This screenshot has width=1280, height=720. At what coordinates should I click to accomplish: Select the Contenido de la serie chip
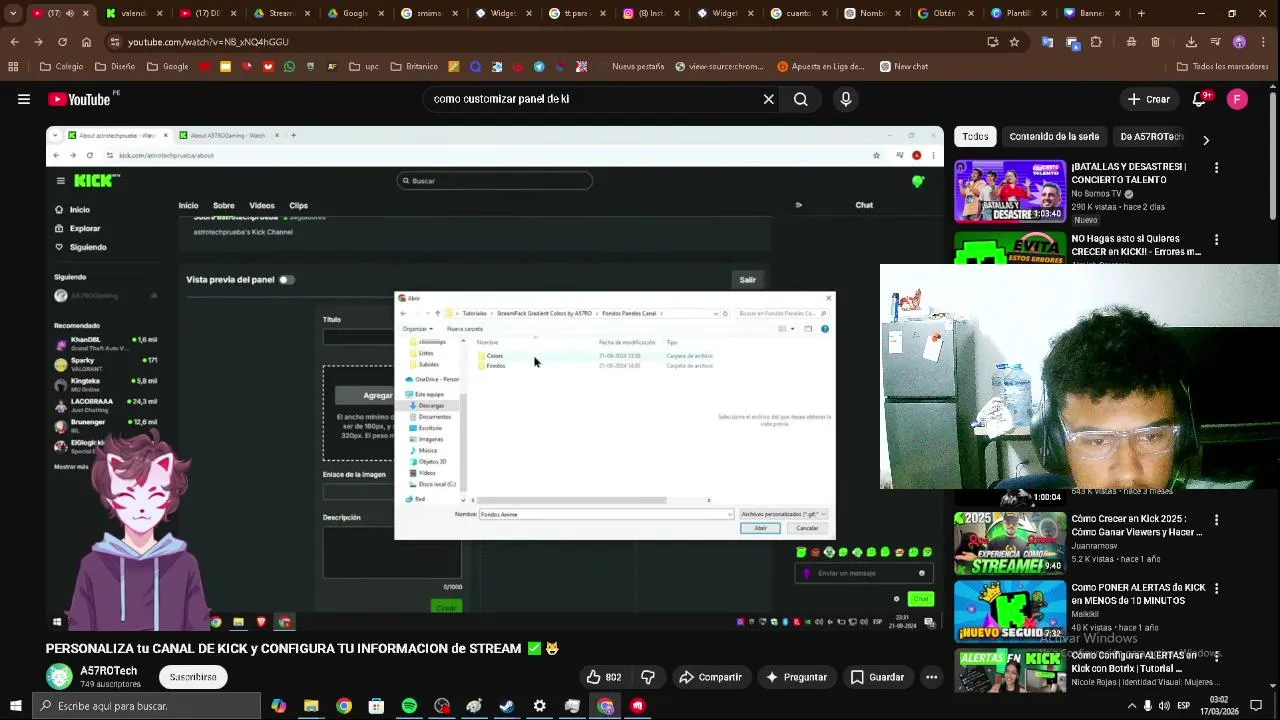[1054, 137]
